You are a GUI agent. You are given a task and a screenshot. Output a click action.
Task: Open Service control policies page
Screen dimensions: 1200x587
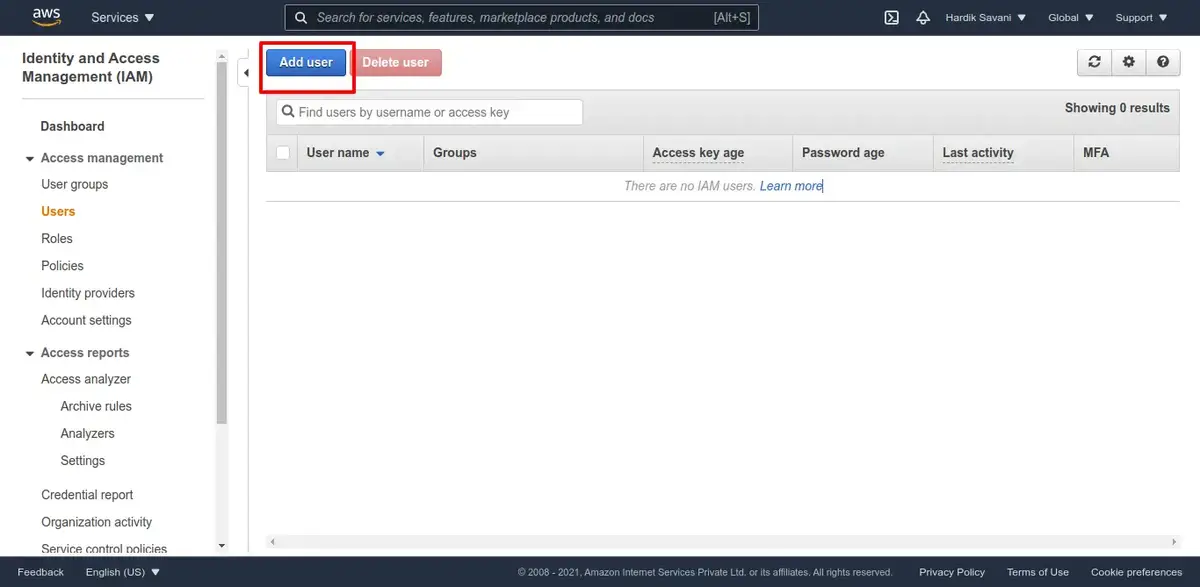pyautogui.click(x=104, y=548)
